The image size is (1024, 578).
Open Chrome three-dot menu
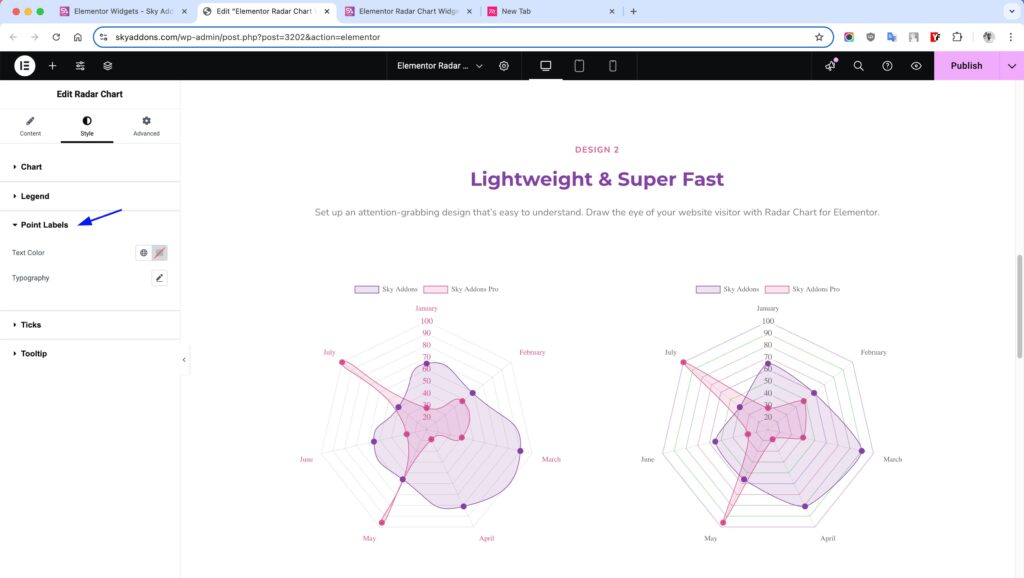[x=1011, y=37]
